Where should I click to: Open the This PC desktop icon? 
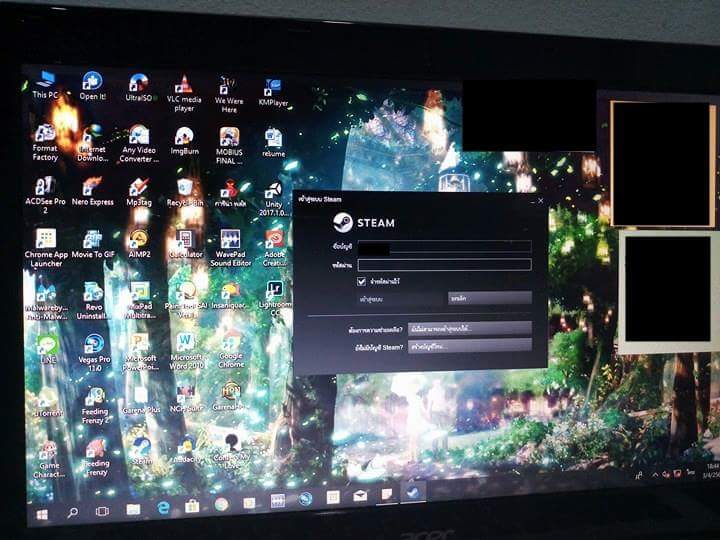[45, 85]
